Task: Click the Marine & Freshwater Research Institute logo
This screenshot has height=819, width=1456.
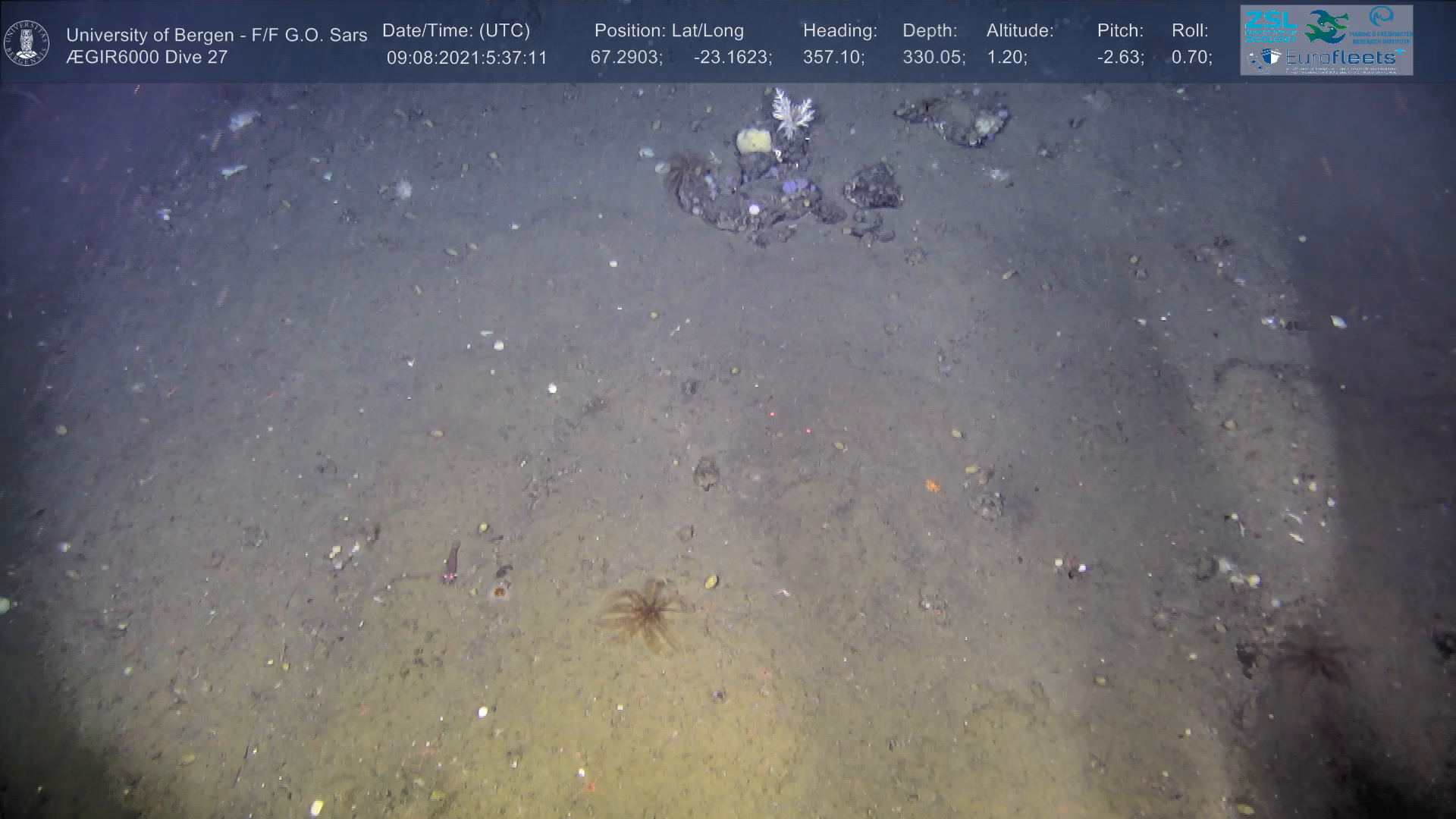Action: 1382,24
